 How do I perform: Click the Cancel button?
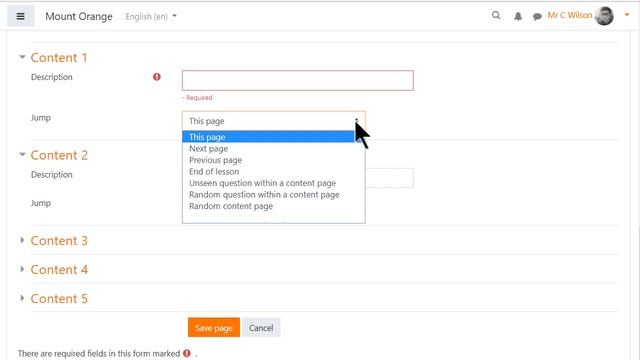click(x=261, y=328)
